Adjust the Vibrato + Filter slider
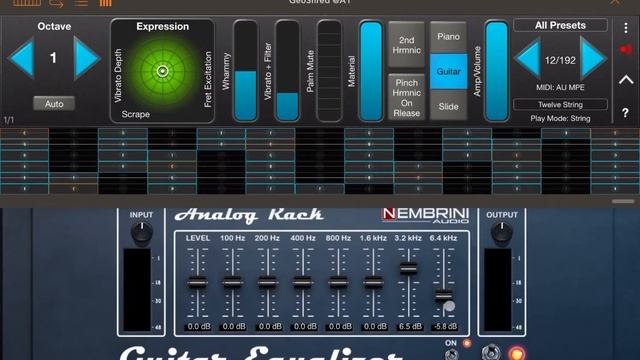The height and width of the screenshot is (360, 640). pos(287,71)
